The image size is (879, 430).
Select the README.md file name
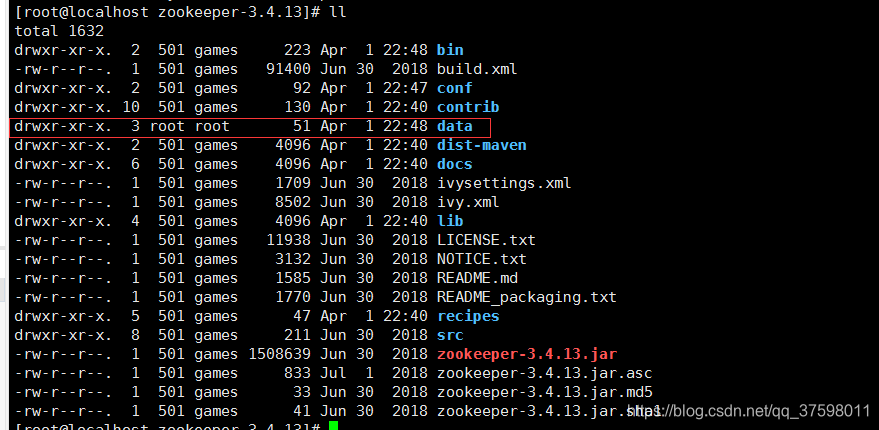477,278
